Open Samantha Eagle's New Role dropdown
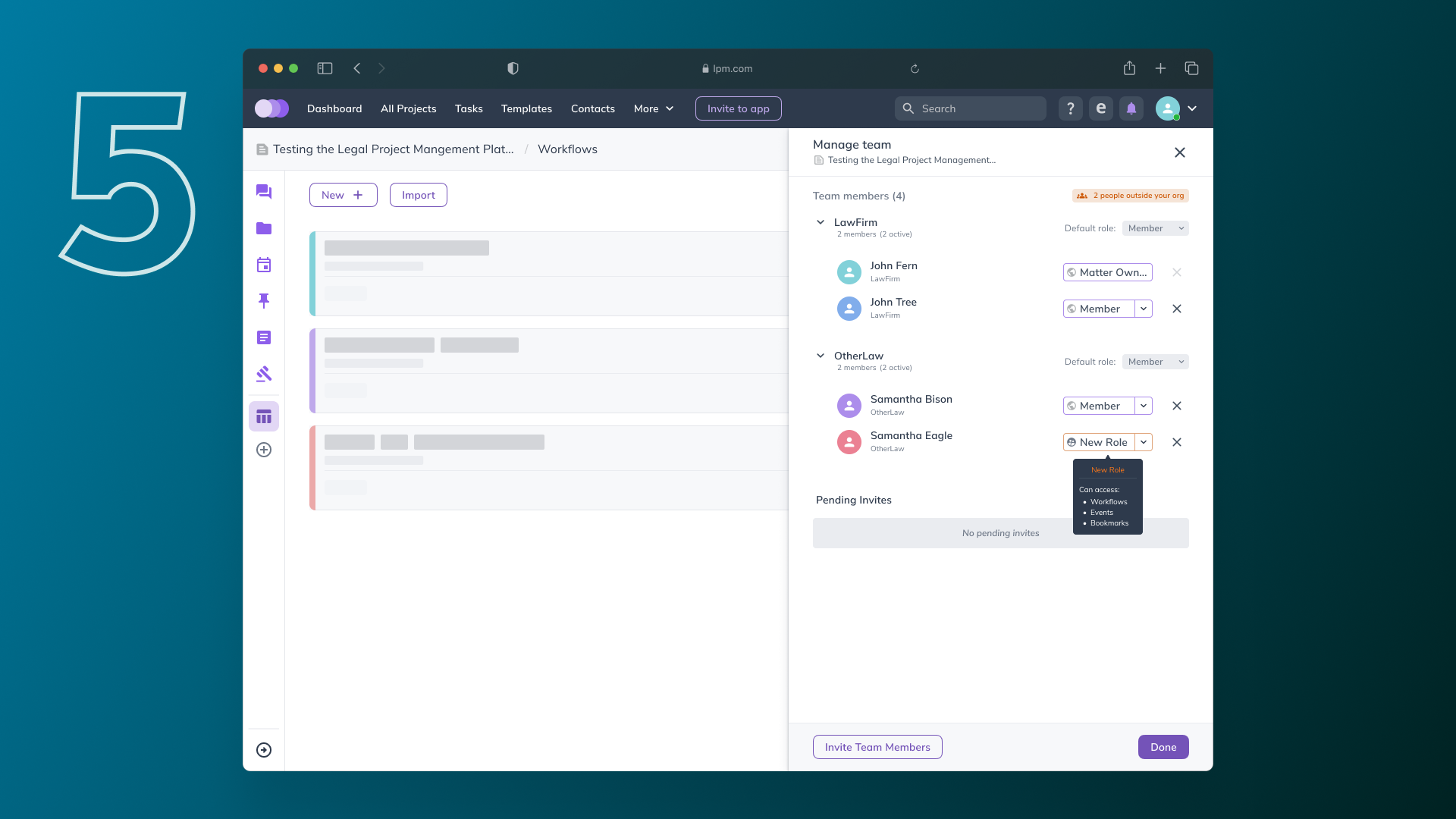The image size is (1456, 819). pos(1143,442)
